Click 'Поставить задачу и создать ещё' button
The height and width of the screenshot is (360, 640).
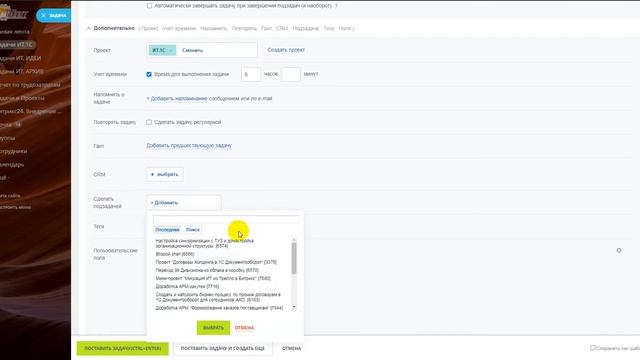click(x=222, y=349)
